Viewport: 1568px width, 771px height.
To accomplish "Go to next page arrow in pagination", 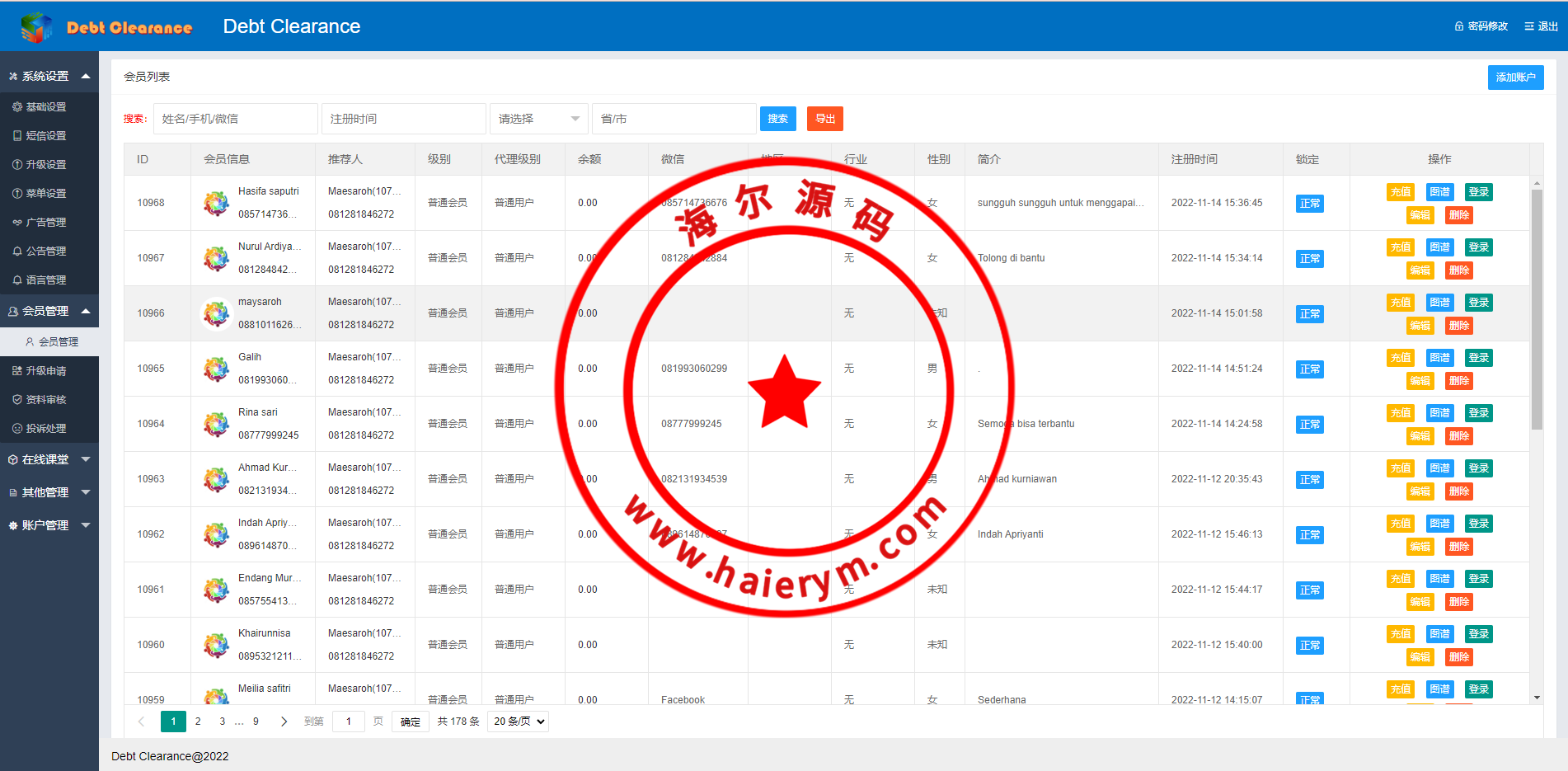I will 284,722.
